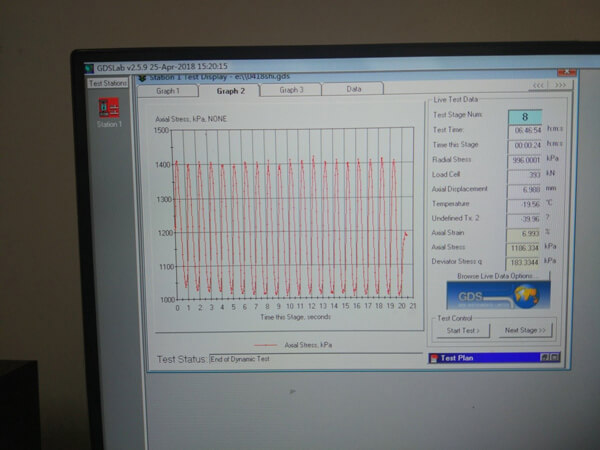Select the Graph 2 tab
Screen dimensions: 600x450
(231, 90)
